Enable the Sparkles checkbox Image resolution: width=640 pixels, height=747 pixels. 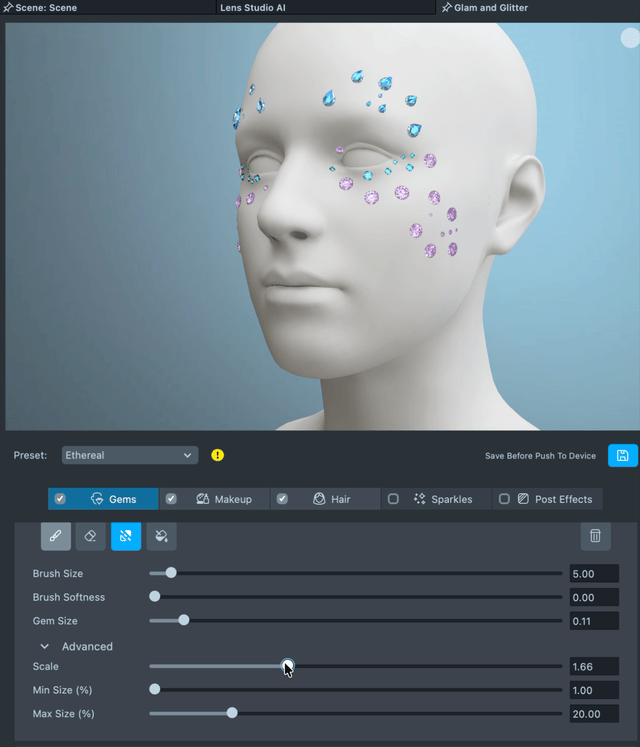tap(393, 499)
